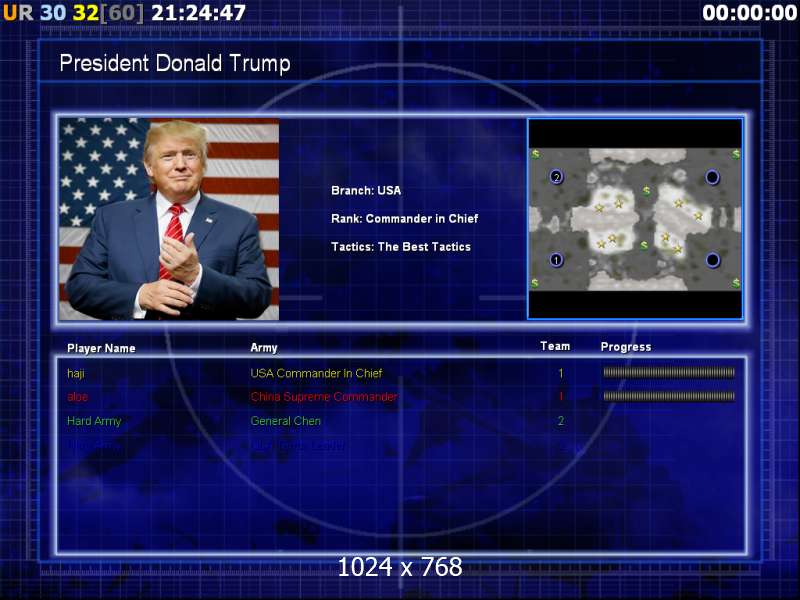
Task: Click the map preview image
Action: click(635, 219)
